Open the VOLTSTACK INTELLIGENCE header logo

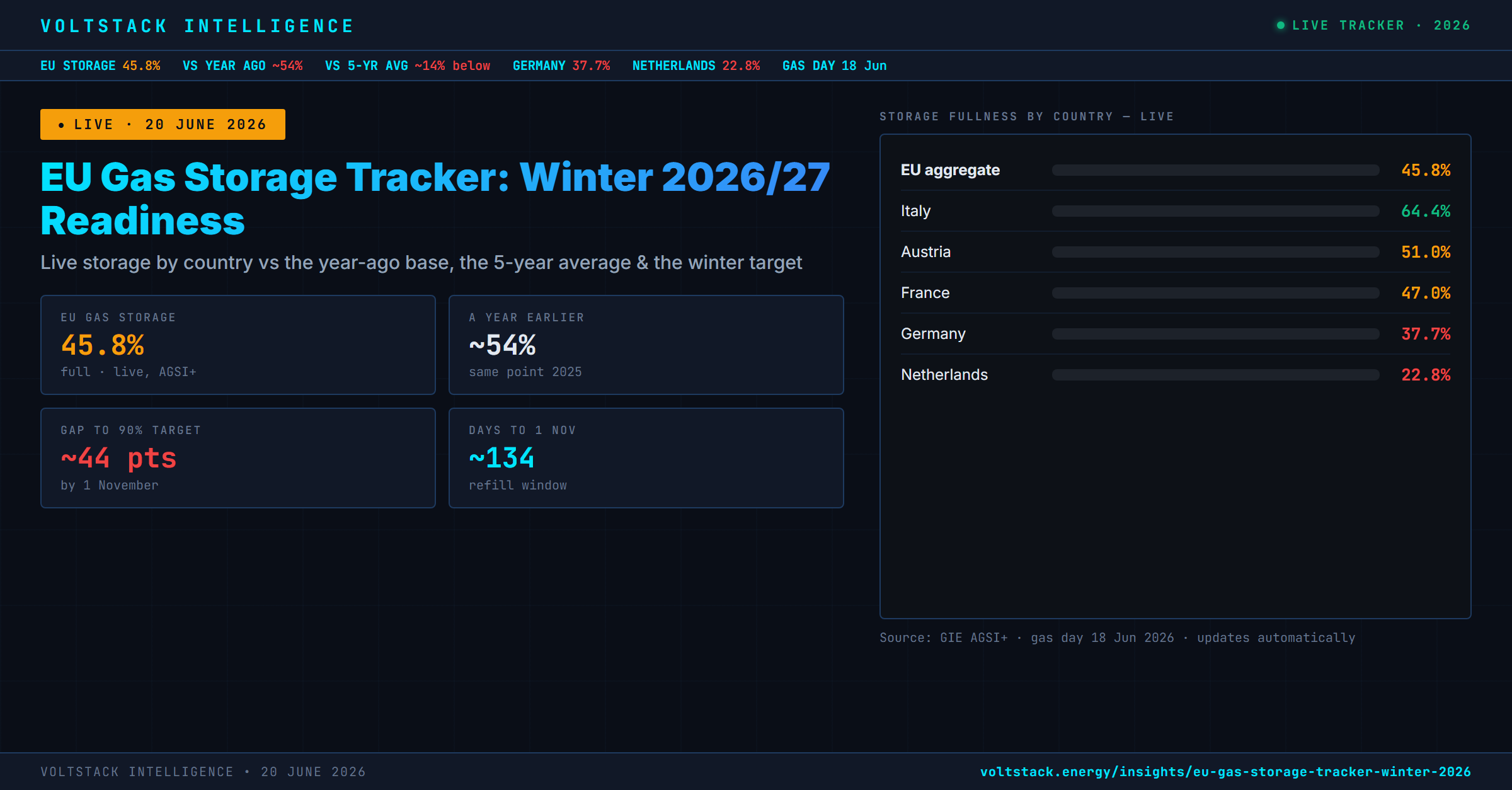(197, 26)
